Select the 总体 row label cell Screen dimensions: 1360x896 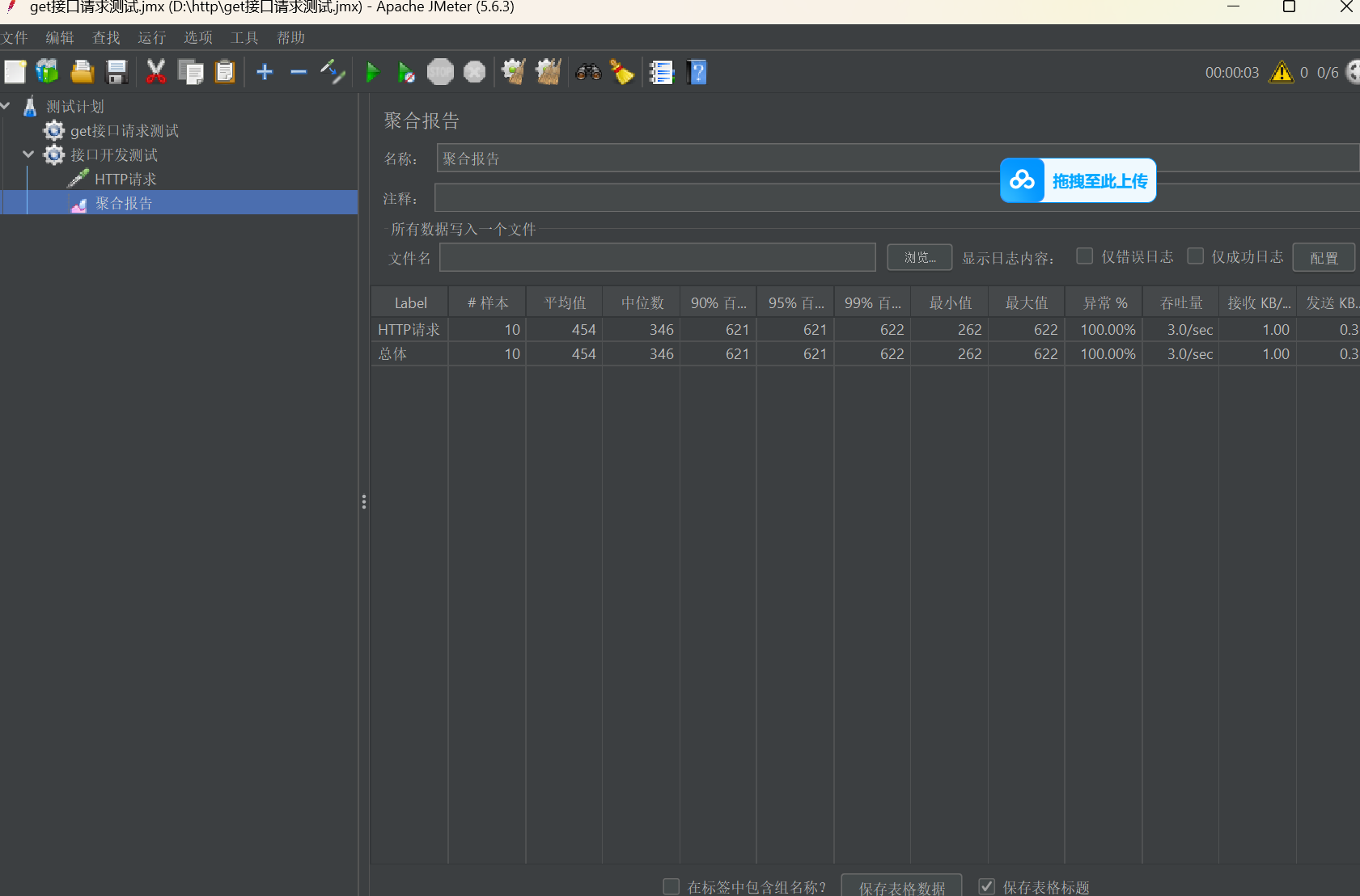410,354
